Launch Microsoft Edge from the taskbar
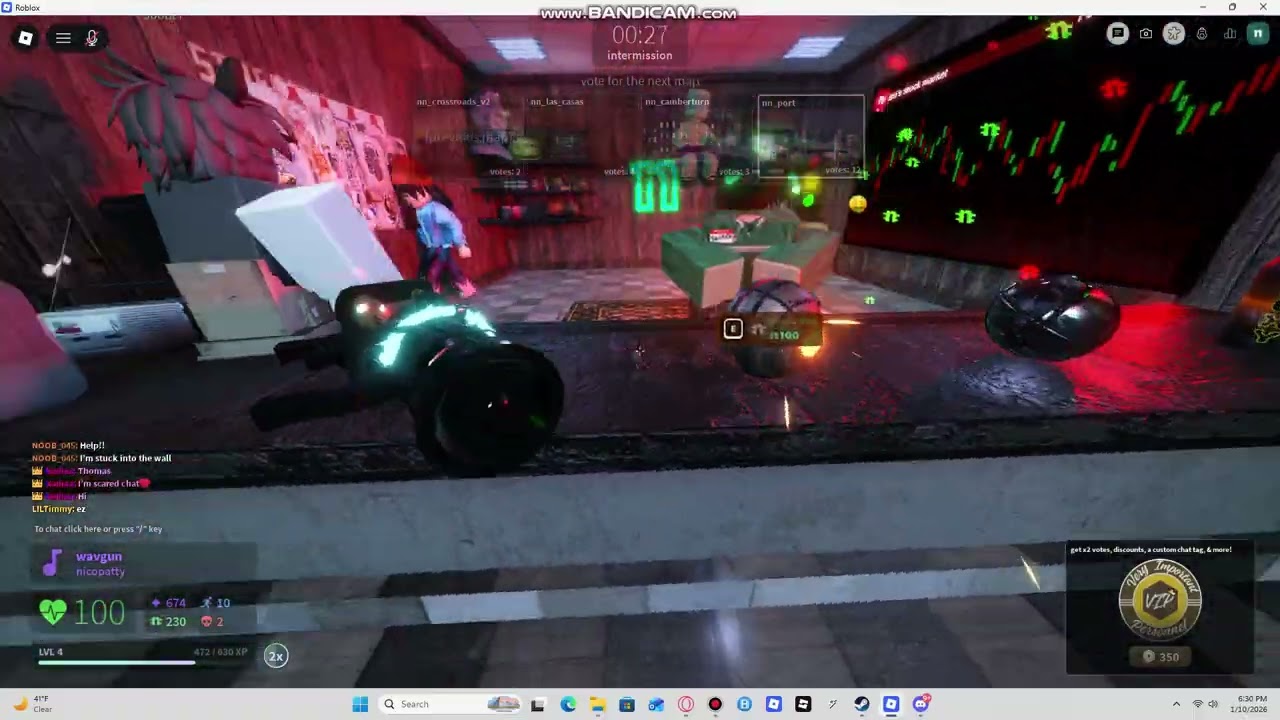Viewport: 1280px width, 720px height. 568,704
